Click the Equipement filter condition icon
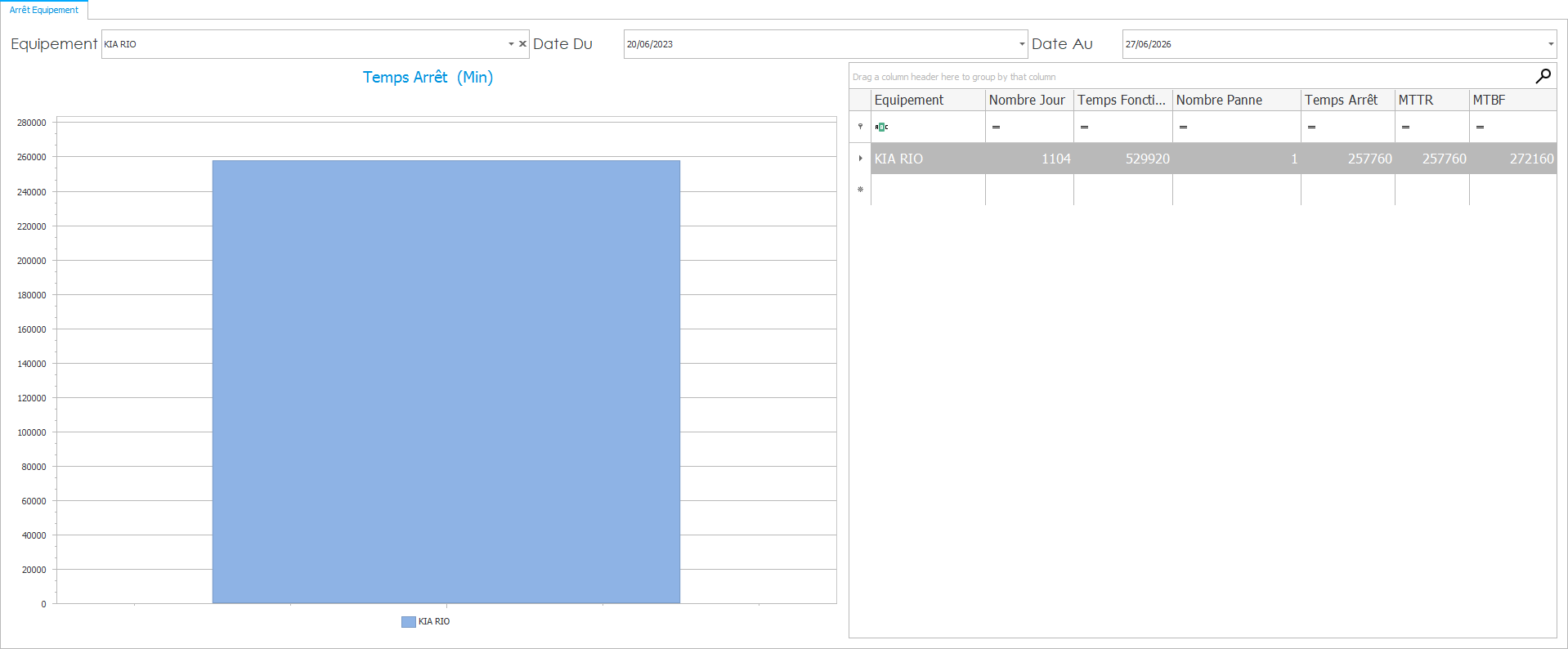This screenshot has height=649, width=1568. (881, 127)
